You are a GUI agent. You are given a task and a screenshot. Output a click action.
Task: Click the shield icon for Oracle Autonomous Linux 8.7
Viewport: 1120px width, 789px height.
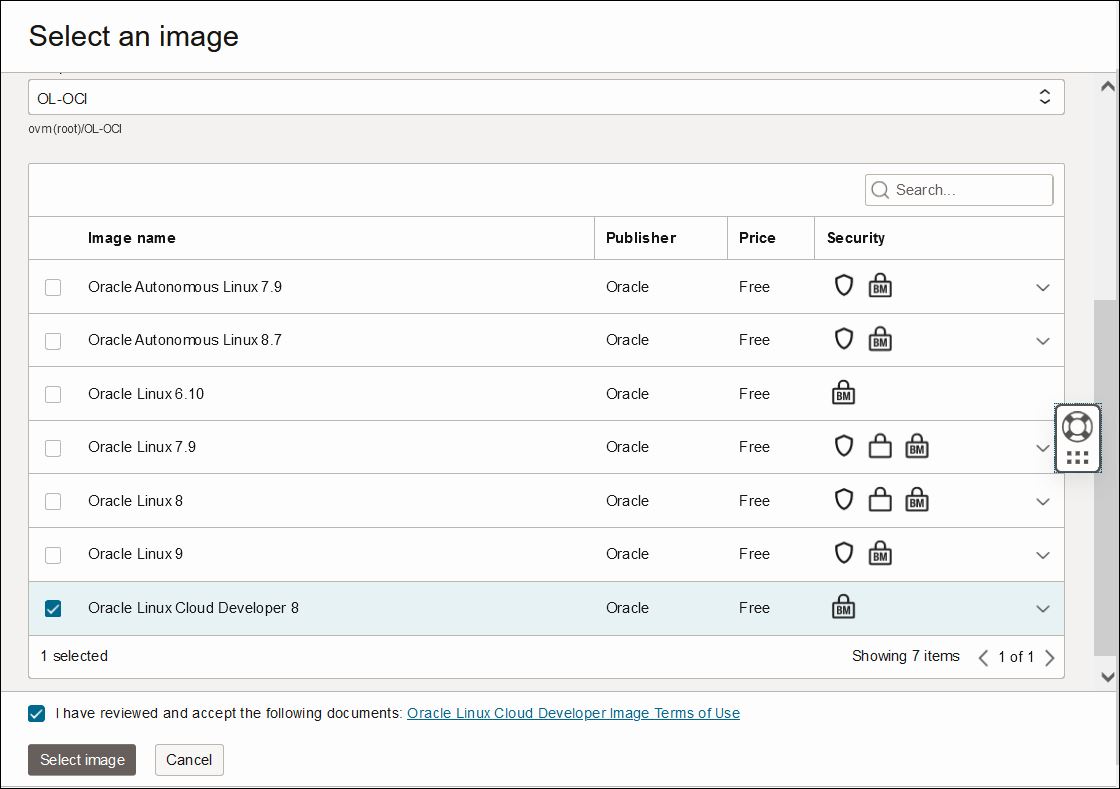(x=844, y=339)
